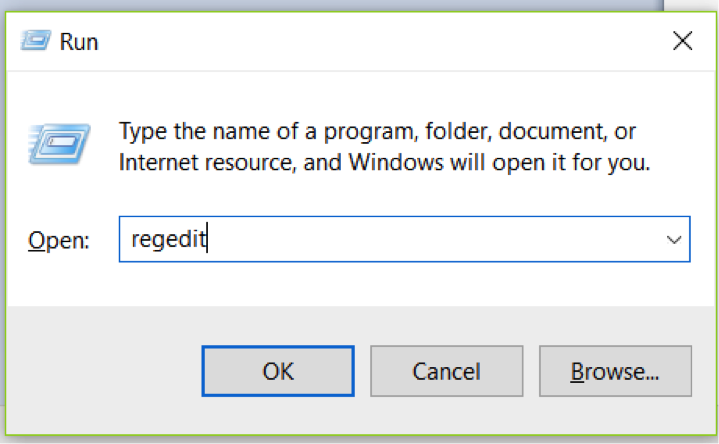Click the large Run program icon
Viewport: 719px width, 444px height.
tap(59, 146)
